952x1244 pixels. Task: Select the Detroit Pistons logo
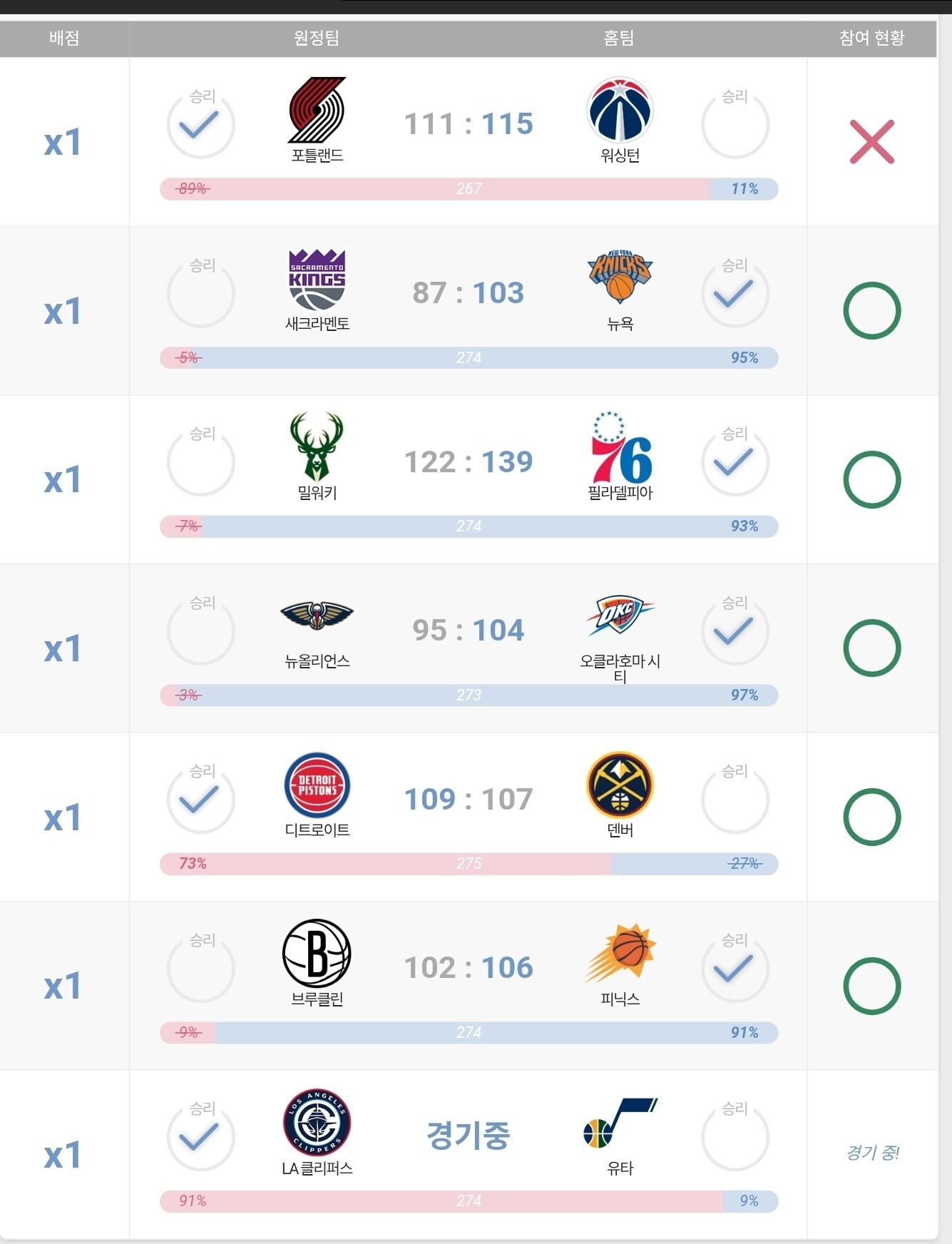click(317, 785)
